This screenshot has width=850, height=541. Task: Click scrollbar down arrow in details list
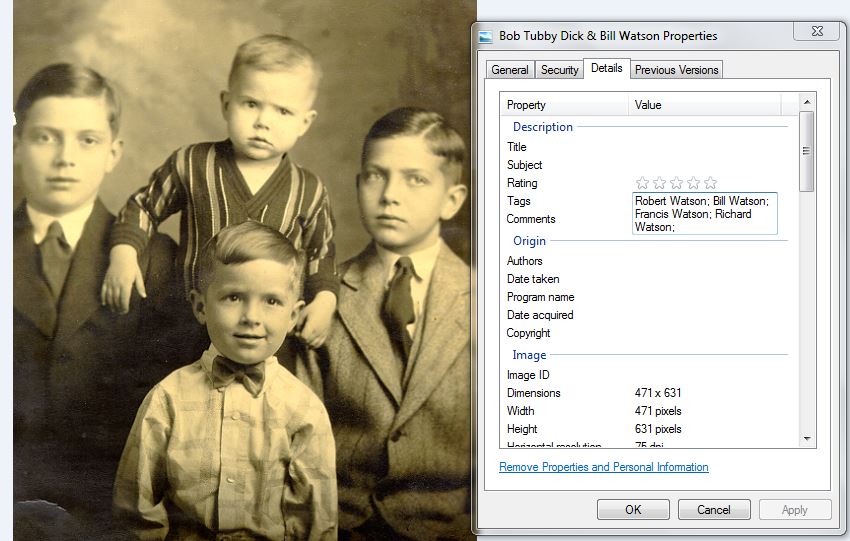pyautogui.click(x=807, y=438)
